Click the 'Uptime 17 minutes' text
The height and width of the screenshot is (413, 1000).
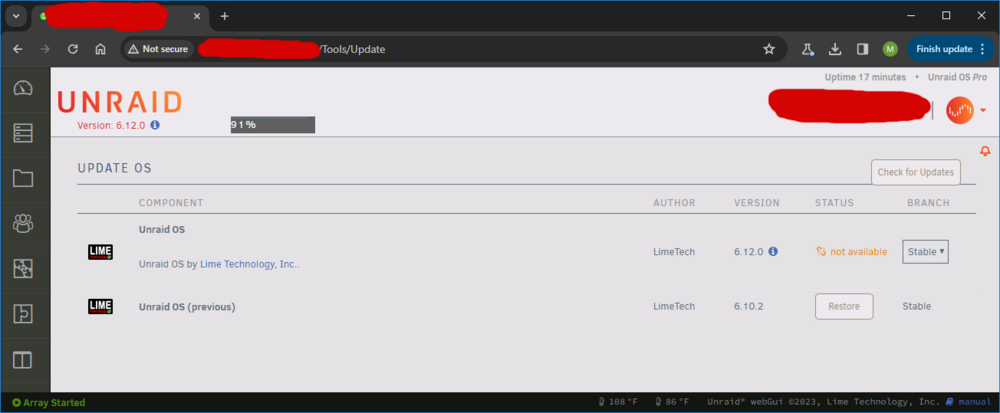[x=865, y=77]
